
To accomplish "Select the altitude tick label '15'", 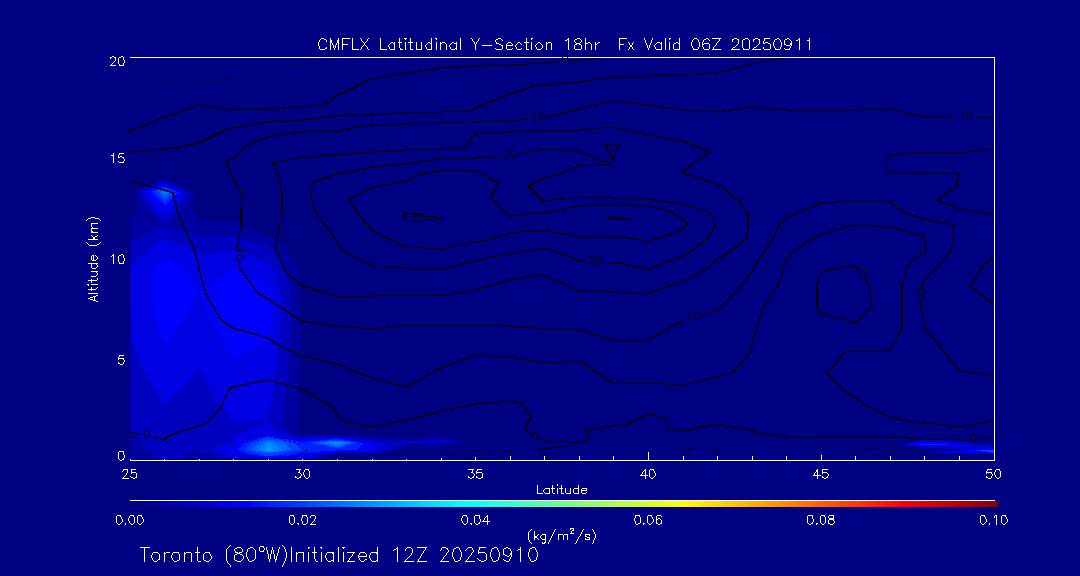I will [x=117, y=158].
